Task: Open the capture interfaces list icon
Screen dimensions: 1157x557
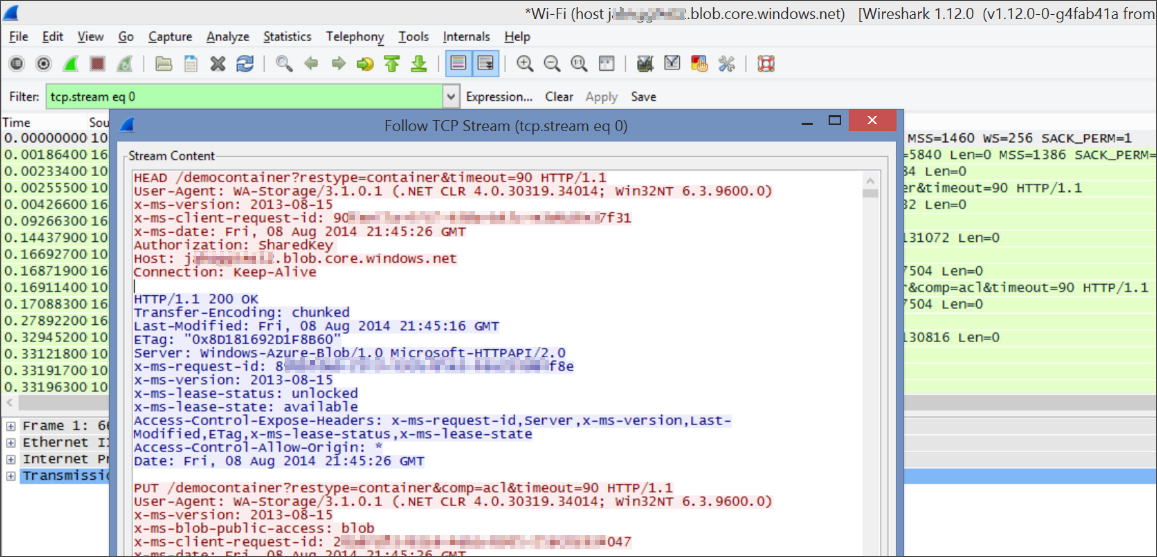Action: [16, 64]
